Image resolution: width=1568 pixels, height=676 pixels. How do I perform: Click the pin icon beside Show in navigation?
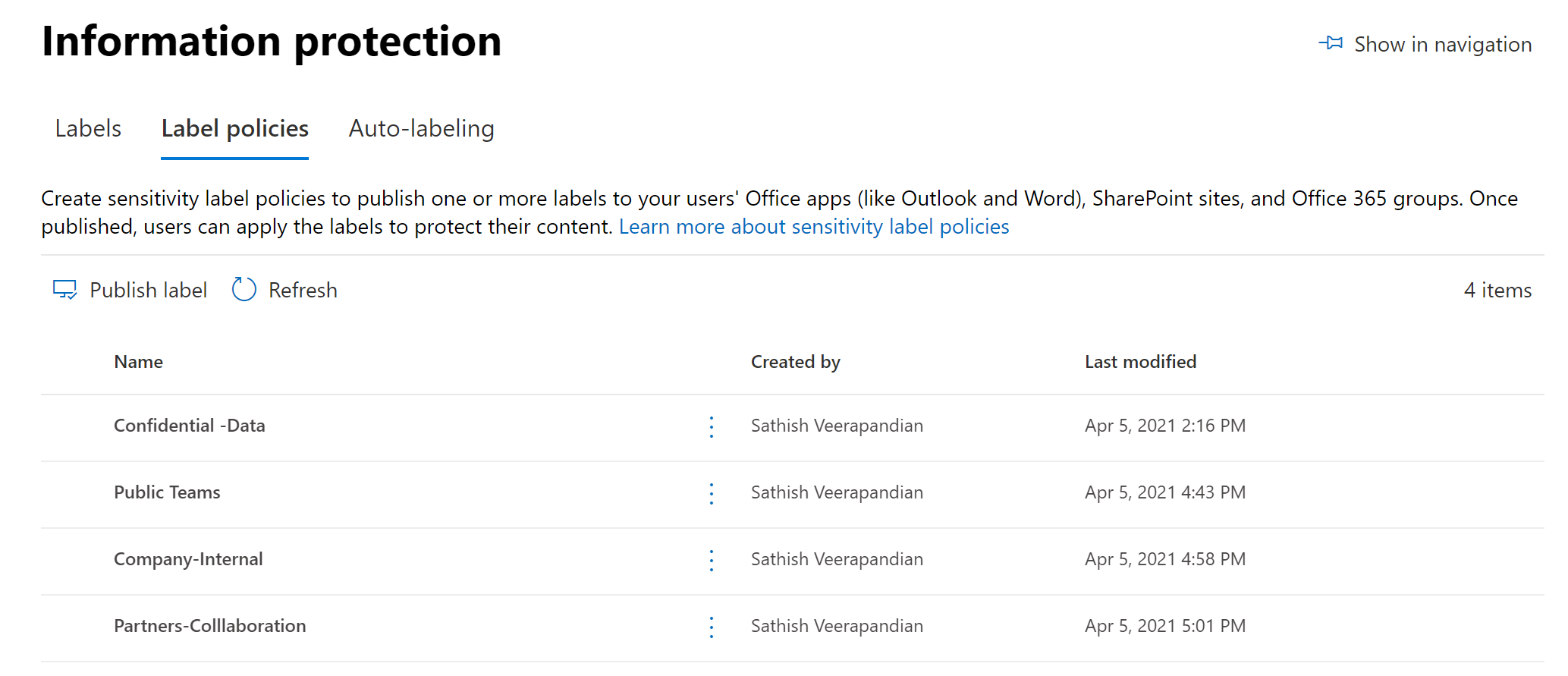click(1331, 43)
